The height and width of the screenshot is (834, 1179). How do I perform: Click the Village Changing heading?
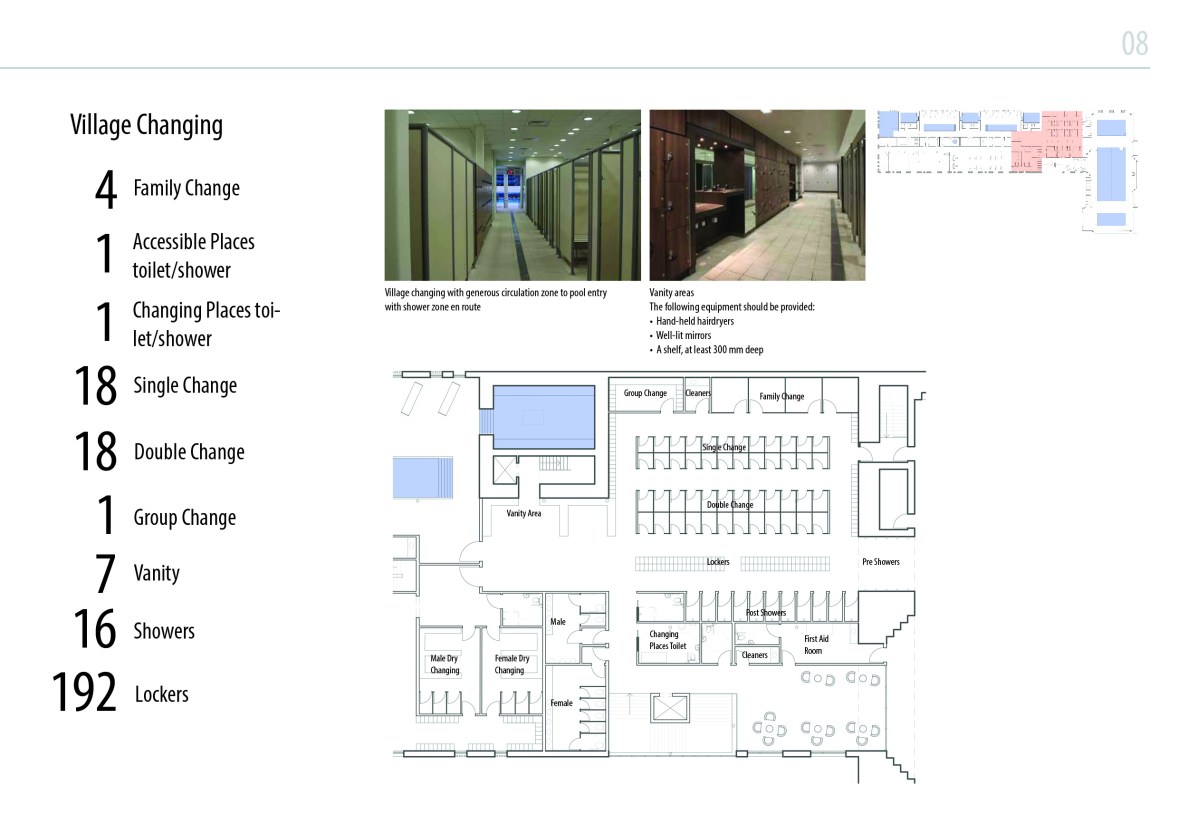point(146,125)
